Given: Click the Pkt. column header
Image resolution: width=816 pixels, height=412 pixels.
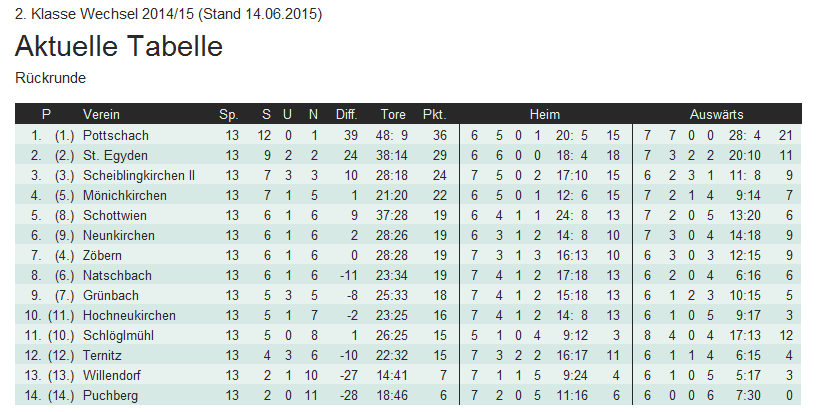Looking at the screenshot, I should point(435,114).
